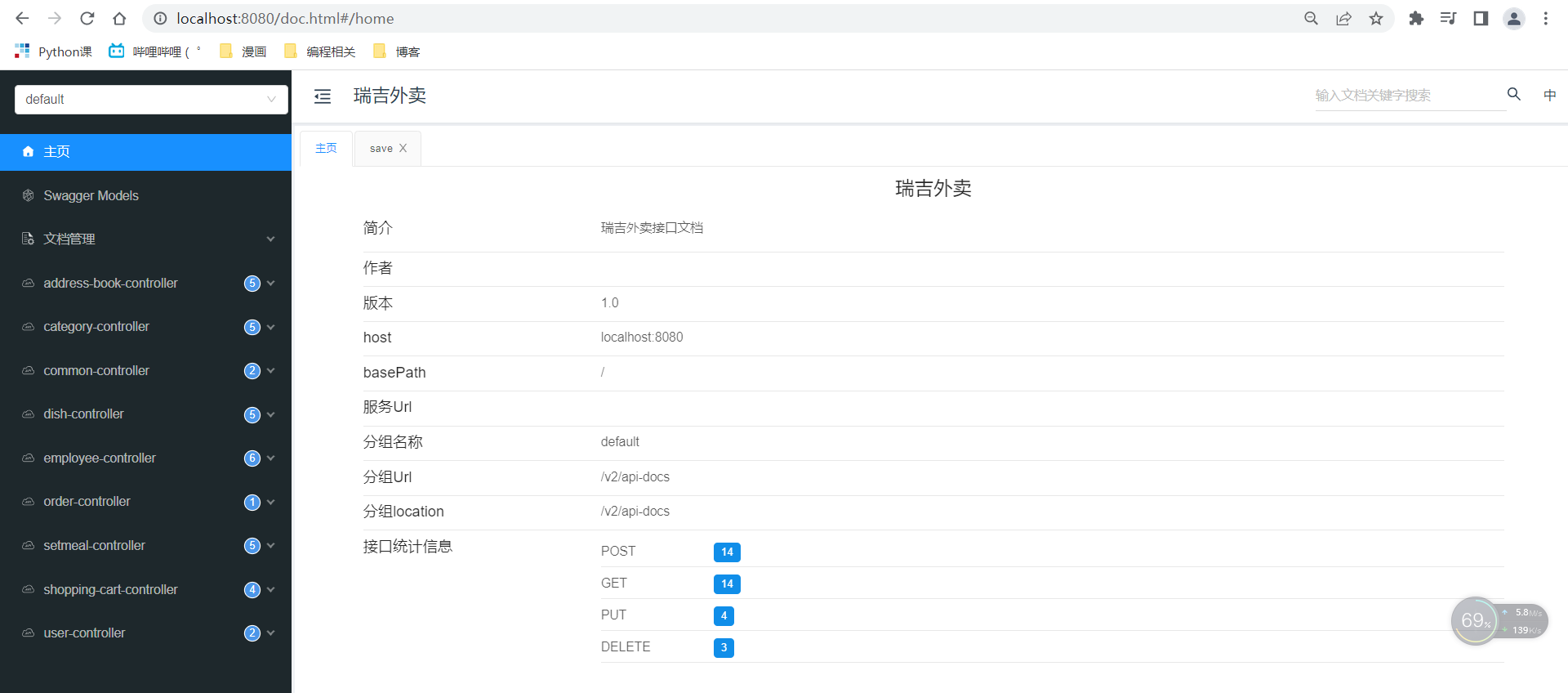Select 主页 in the sidebar
Viewport: 1568px width, 693px height.
tap(145, 152)
